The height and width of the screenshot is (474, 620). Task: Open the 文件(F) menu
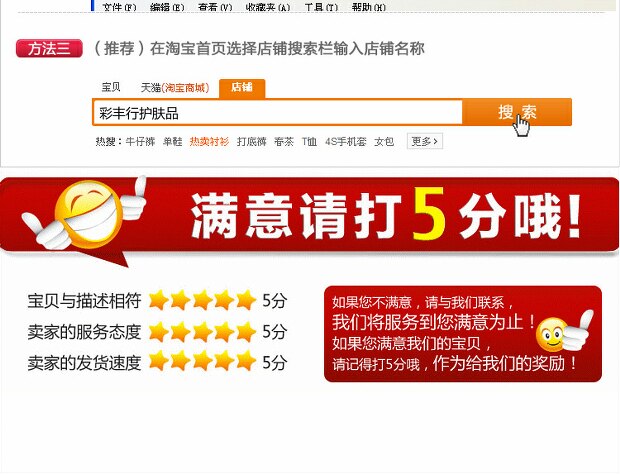[119, 7]
